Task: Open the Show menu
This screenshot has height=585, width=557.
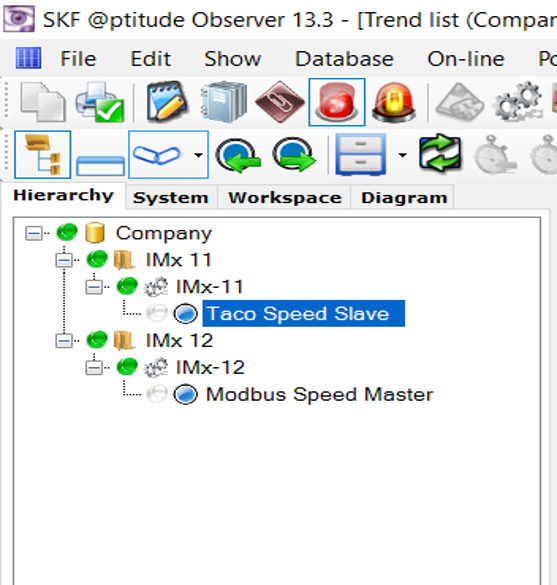Action: point(232,59)
